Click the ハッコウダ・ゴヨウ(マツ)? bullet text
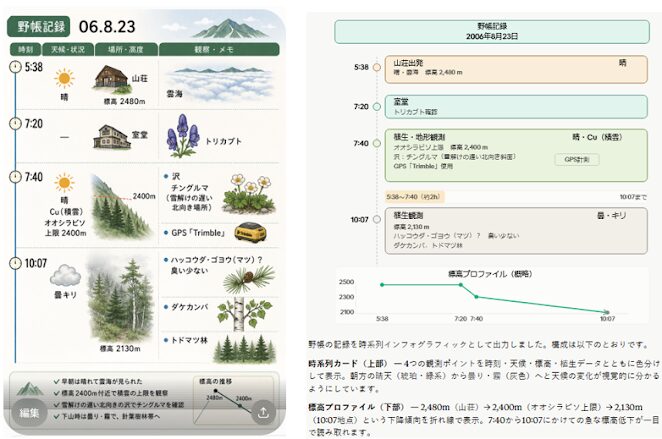The image size is (662, 439). click(x=217, y=260)
